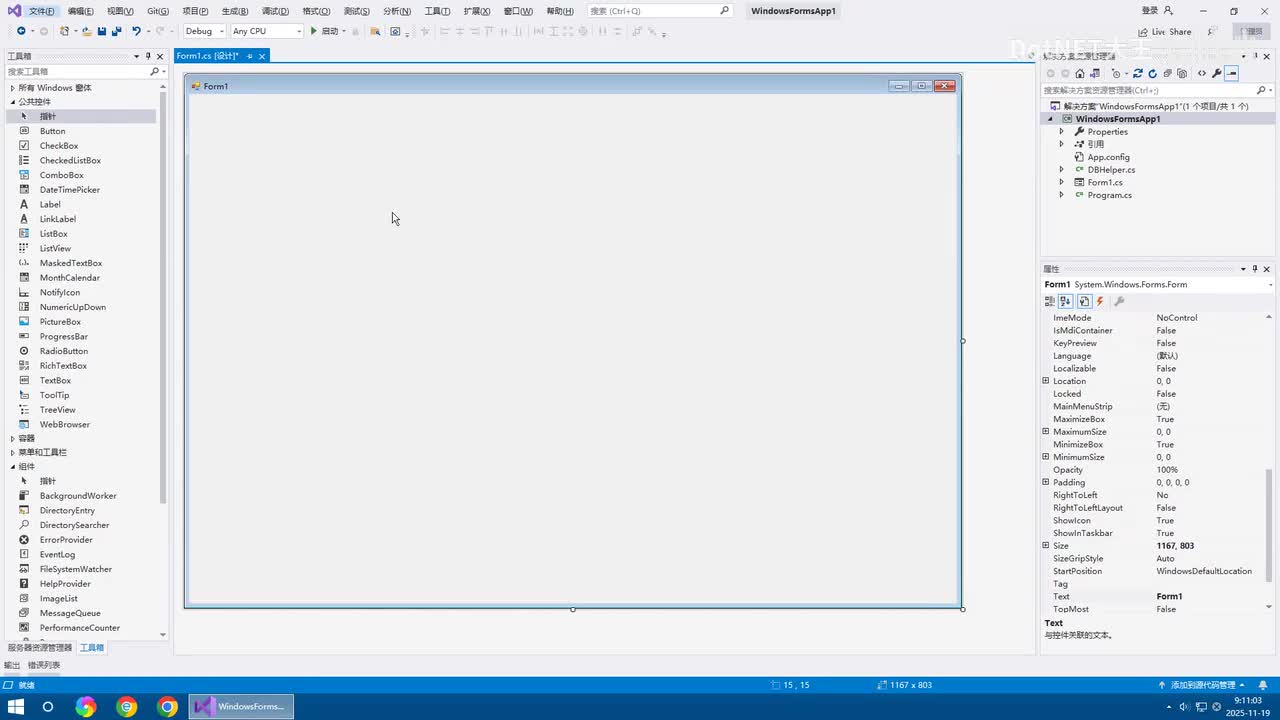The image size is (1280, 720).
Task: Start debugging with the green play icon
Action: pyautogui.click(x=314, y=31)
